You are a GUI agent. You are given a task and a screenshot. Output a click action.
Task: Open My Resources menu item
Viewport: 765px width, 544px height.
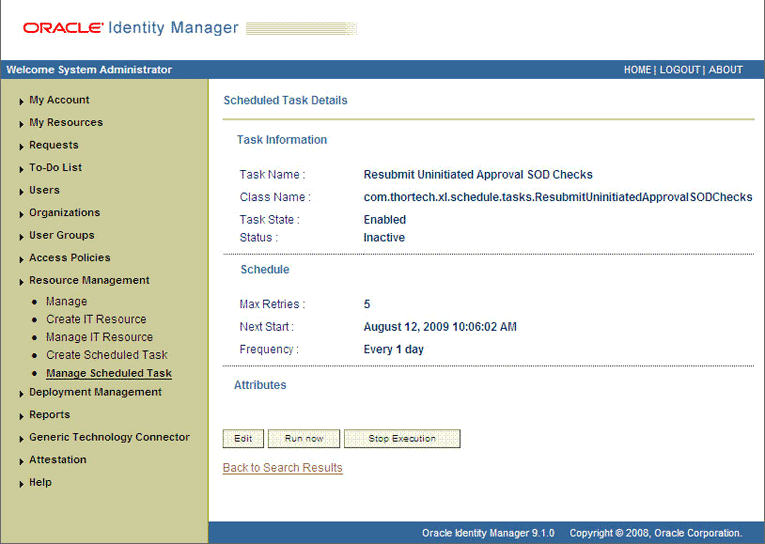[x=66, y=122]
